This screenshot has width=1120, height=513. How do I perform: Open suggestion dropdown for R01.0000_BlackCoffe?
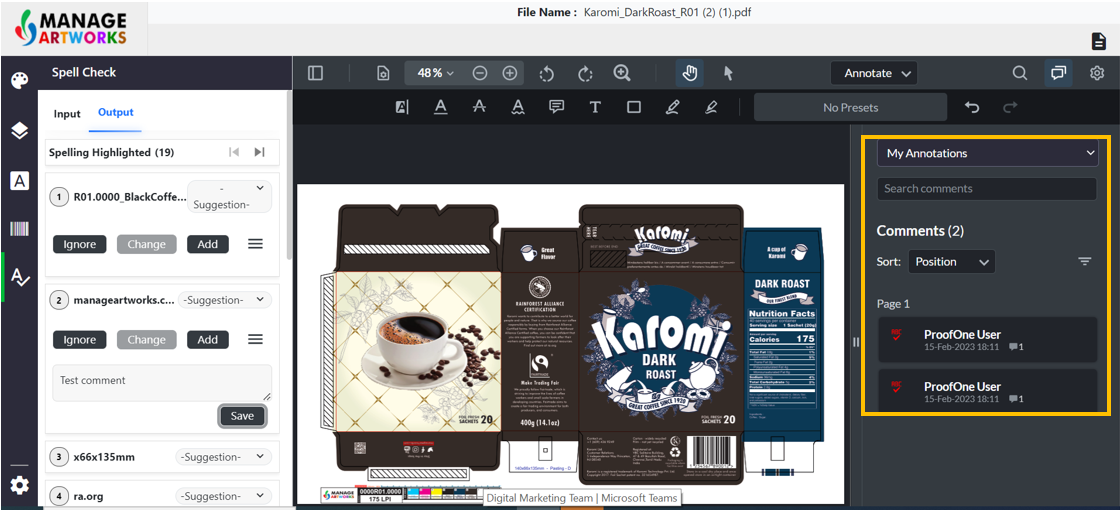click(229, 196)
